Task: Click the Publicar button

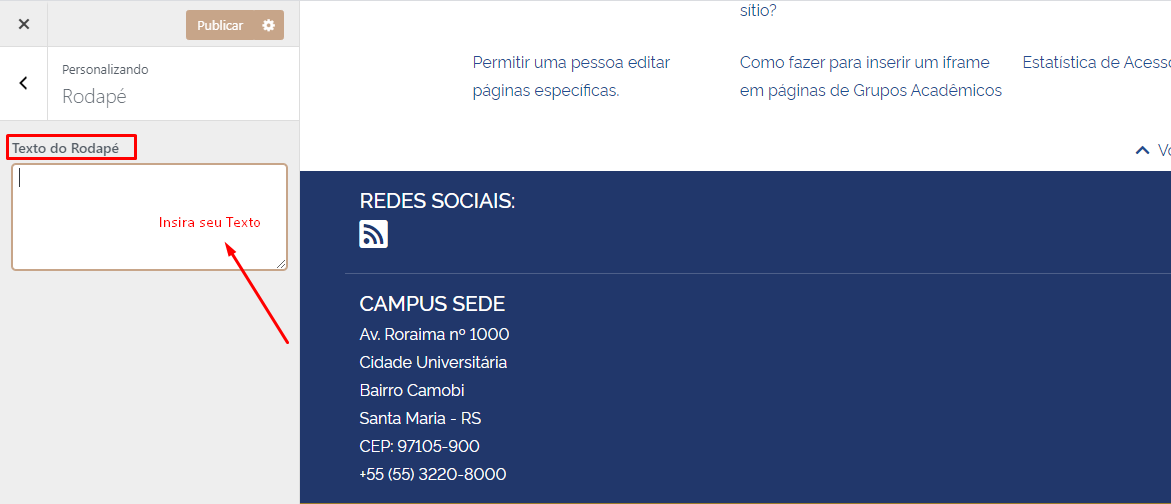Action: point(220,26)
